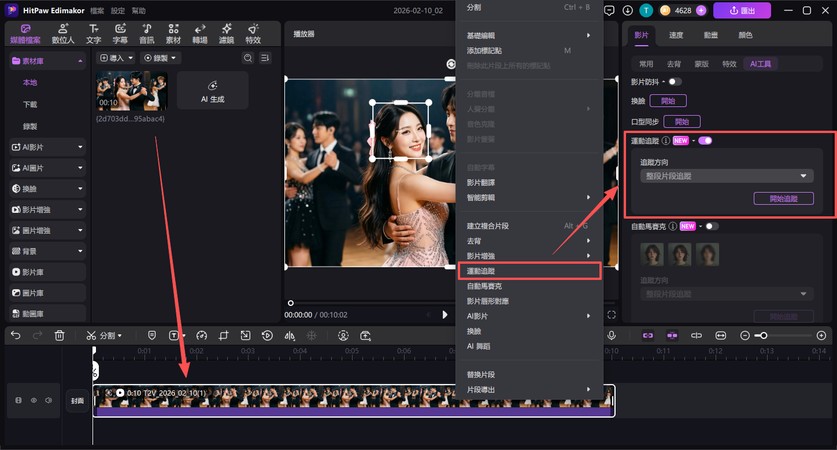The image size is (837, 450).
Task: Choose 替換片段 in the context menu
Action: (x=530, y=375)
